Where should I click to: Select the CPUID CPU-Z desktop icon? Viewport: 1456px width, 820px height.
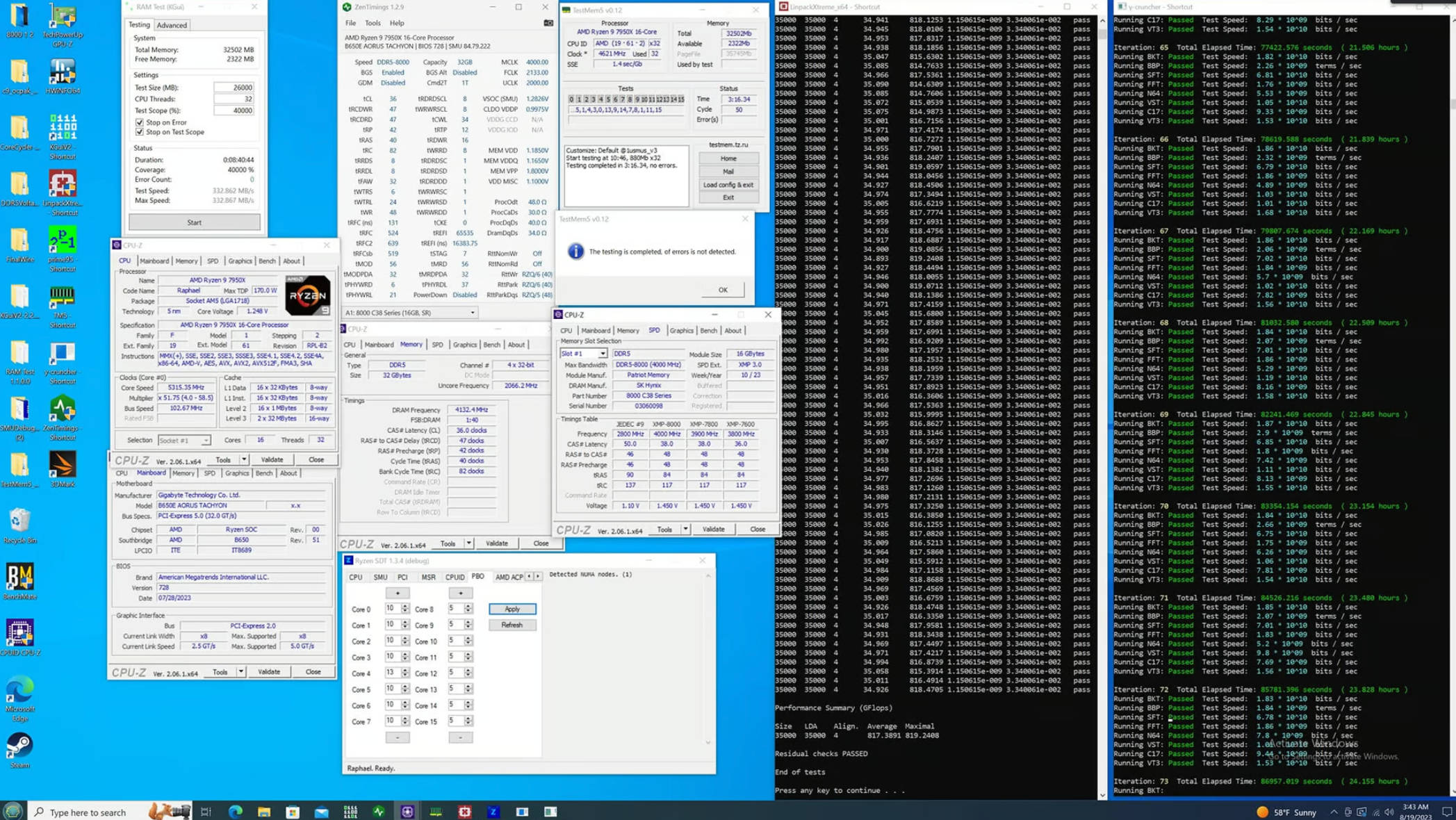click(20, 638)
